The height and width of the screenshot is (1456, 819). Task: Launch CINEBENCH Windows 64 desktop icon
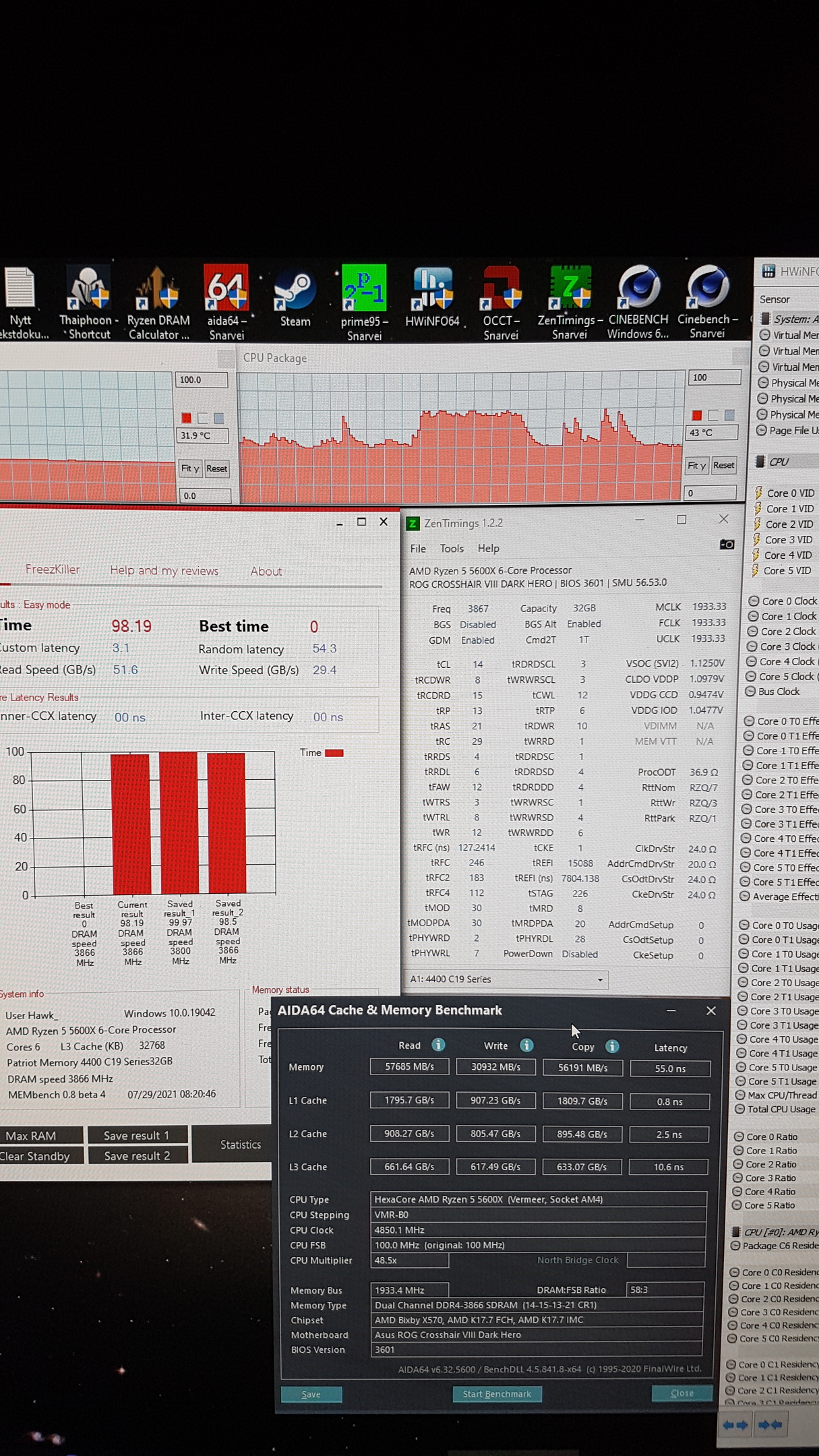(638, 303)
